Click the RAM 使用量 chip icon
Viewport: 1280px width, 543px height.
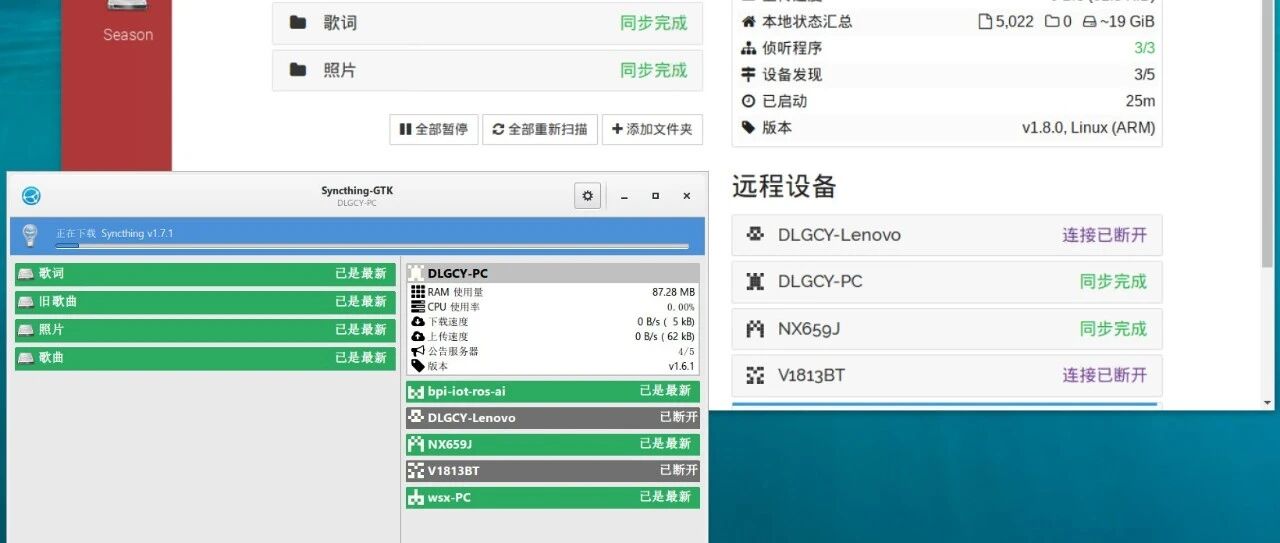(418, 292)
